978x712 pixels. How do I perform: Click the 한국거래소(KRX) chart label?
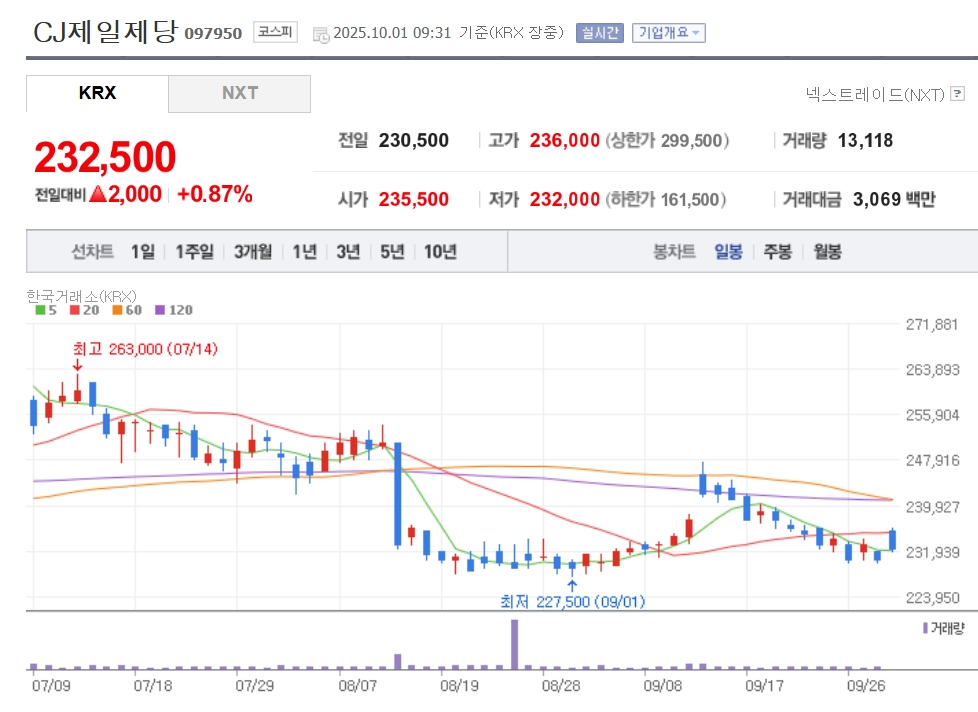pyautogui.click(x=81, y=296)
